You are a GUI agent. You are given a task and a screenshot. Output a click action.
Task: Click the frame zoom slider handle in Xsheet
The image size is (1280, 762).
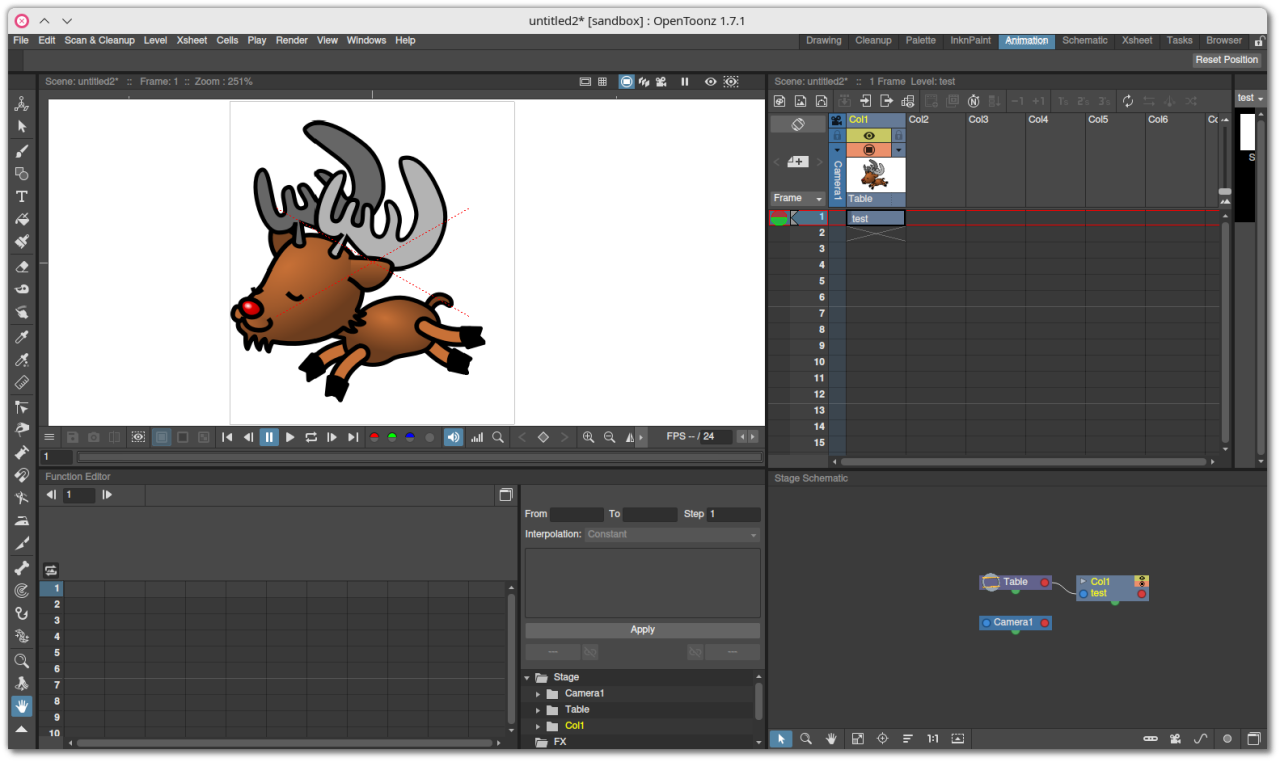pyautogui.click(x=1224, y=191)
